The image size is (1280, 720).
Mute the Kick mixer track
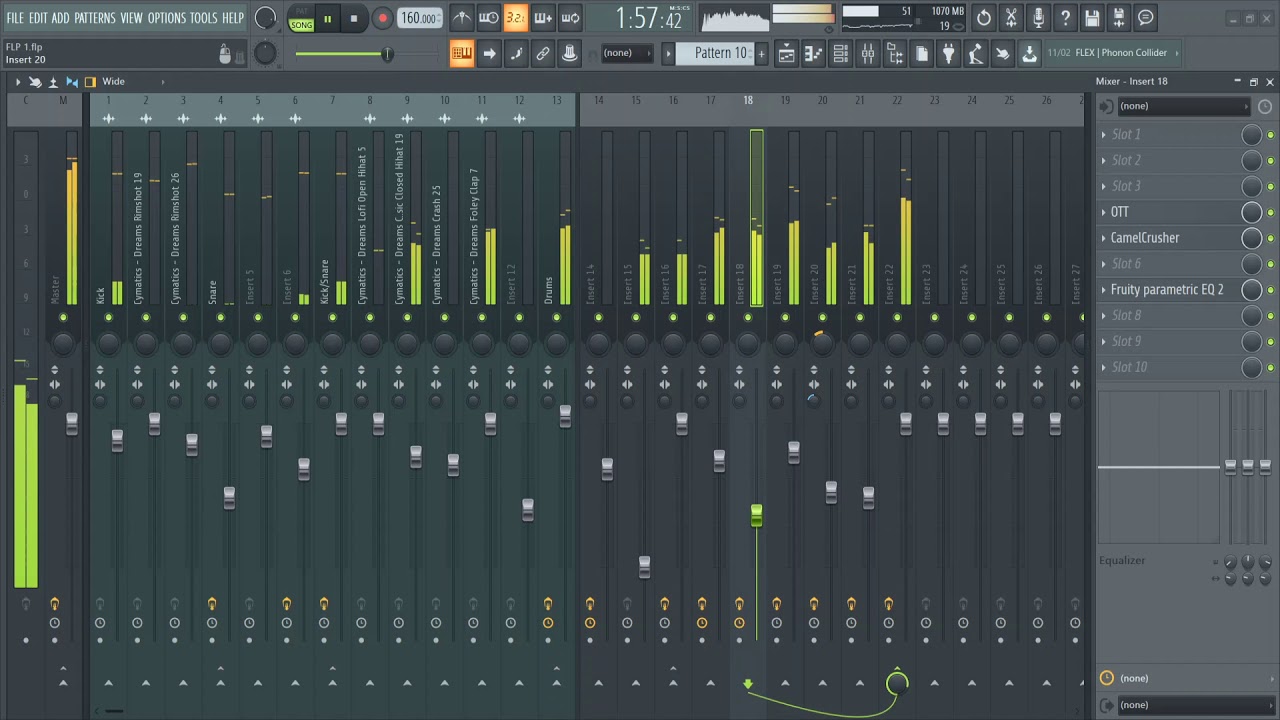point(108,318)
